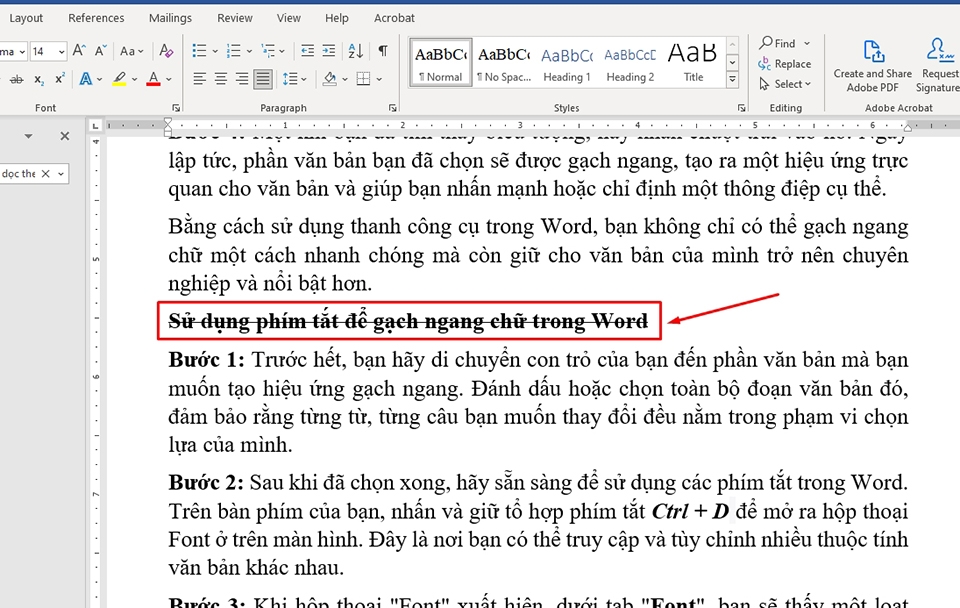The width and height of the screenshot is (960, 608).
Task: Open highlight color dropdown arrow
Action: coord(134,80)
